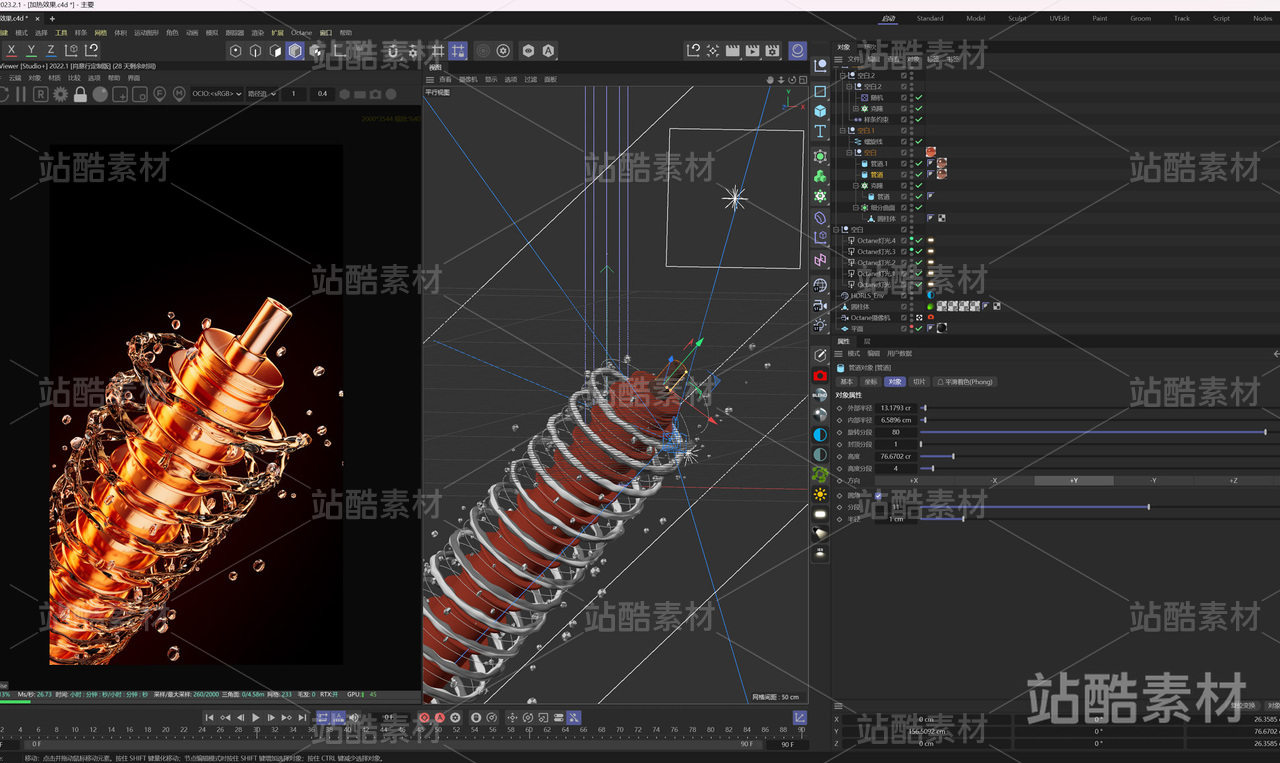This screenshot has width=1280, height=763.
Task: Switch to the UVEdit layout tab
Action: tap(1059, 18)
